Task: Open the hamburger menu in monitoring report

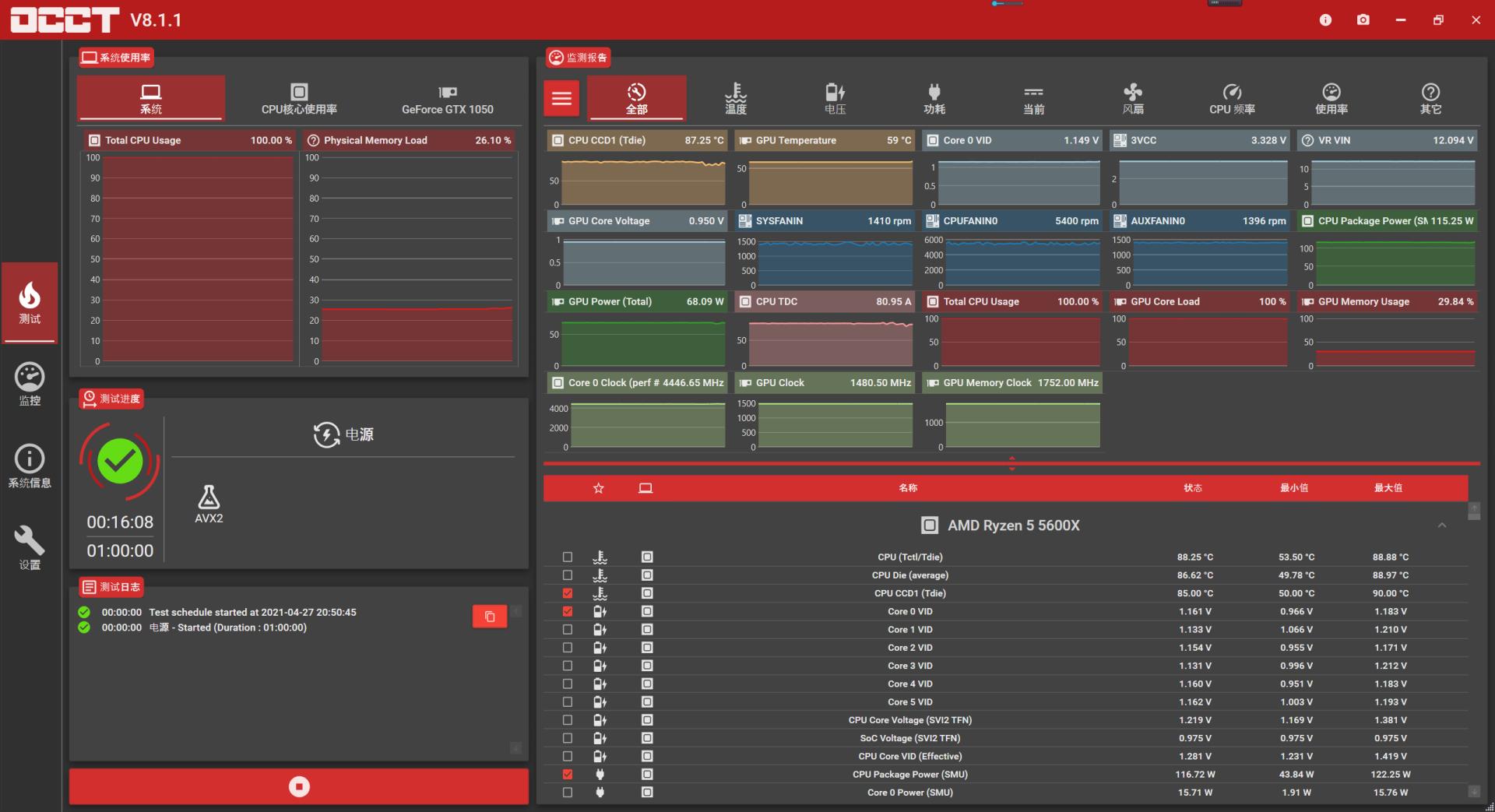Action: coord(561,98)
